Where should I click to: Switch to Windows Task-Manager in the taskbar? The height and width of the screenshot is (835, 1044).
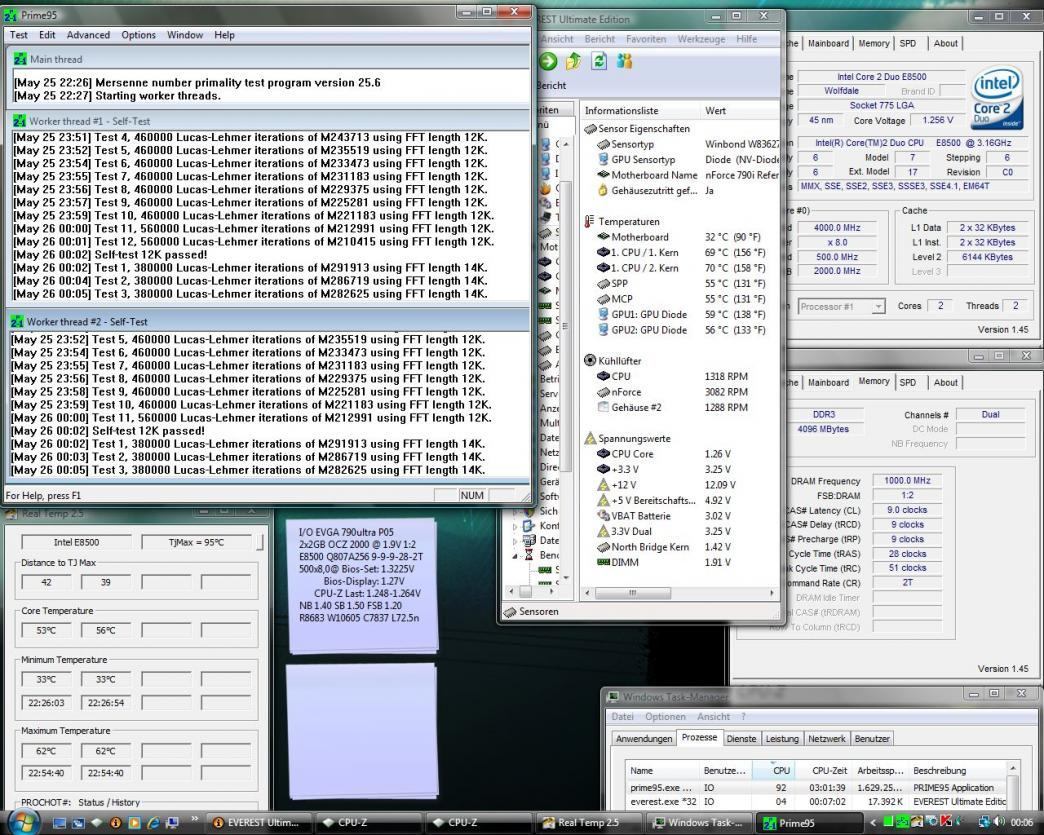[x=699, y=823]
